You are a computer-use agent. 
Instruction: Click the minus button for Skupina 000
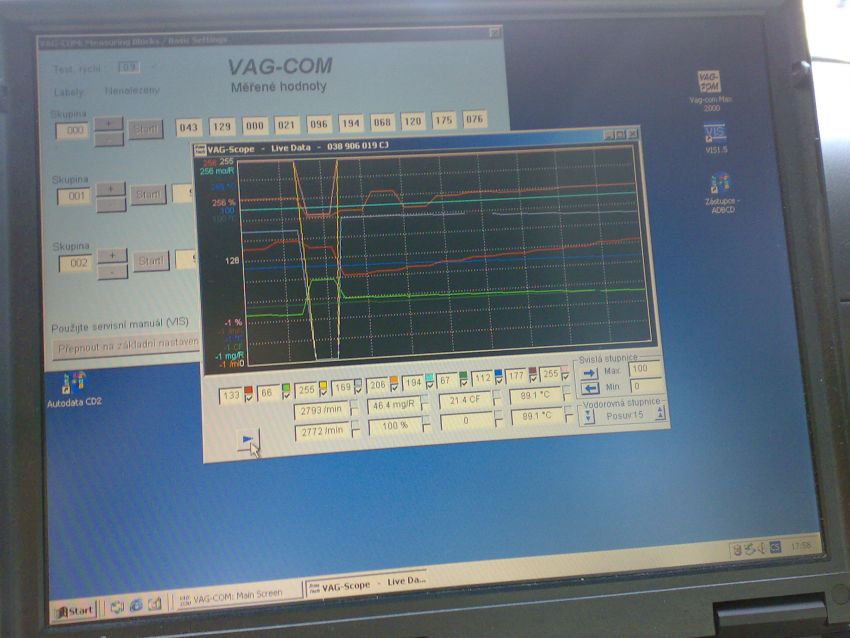[x=109, y=140]
